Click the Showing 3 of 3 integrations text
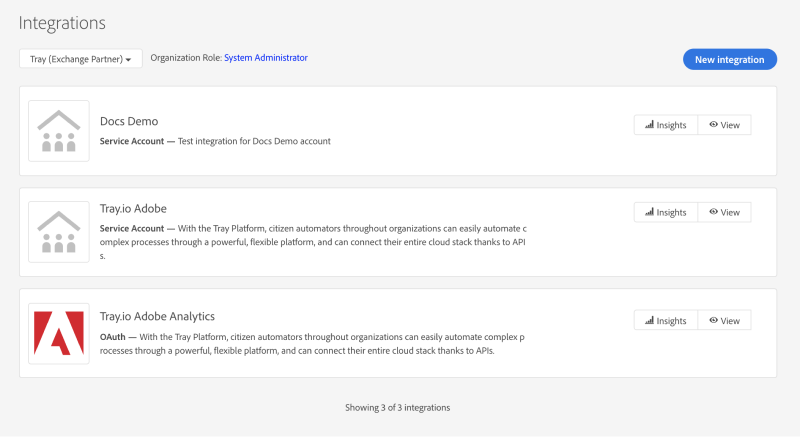This screenshot has width=800, height=437. pyautogui.click(x=398, y=407)
